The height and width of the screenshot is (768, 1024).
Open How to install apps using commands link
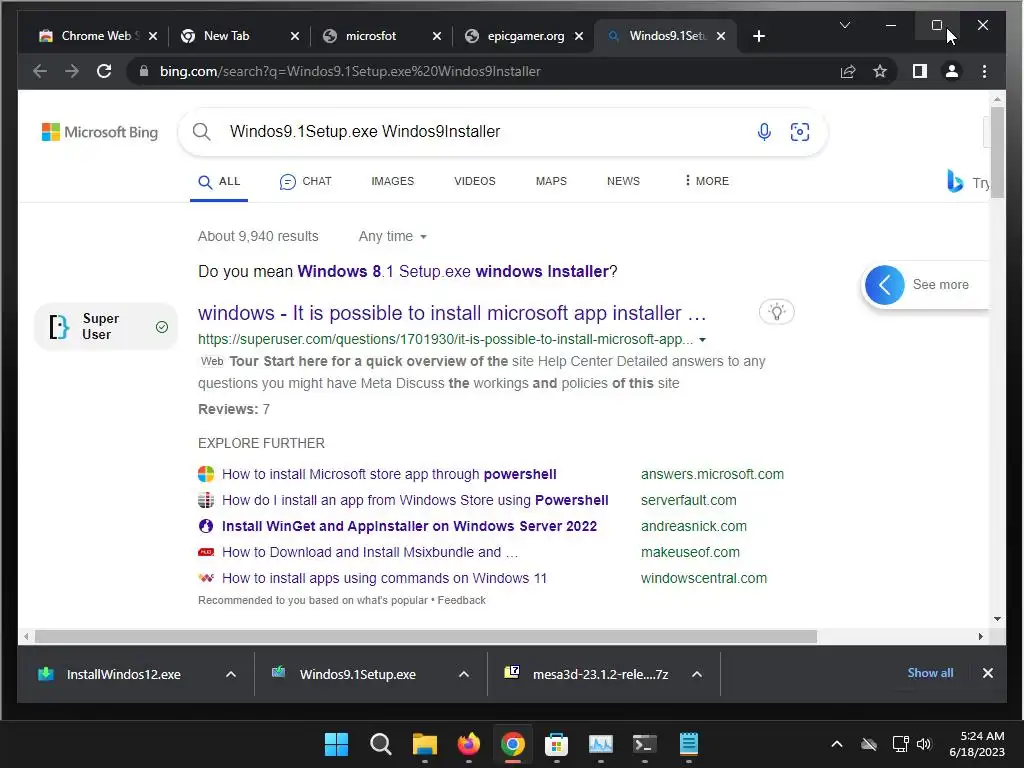point(384,579)
